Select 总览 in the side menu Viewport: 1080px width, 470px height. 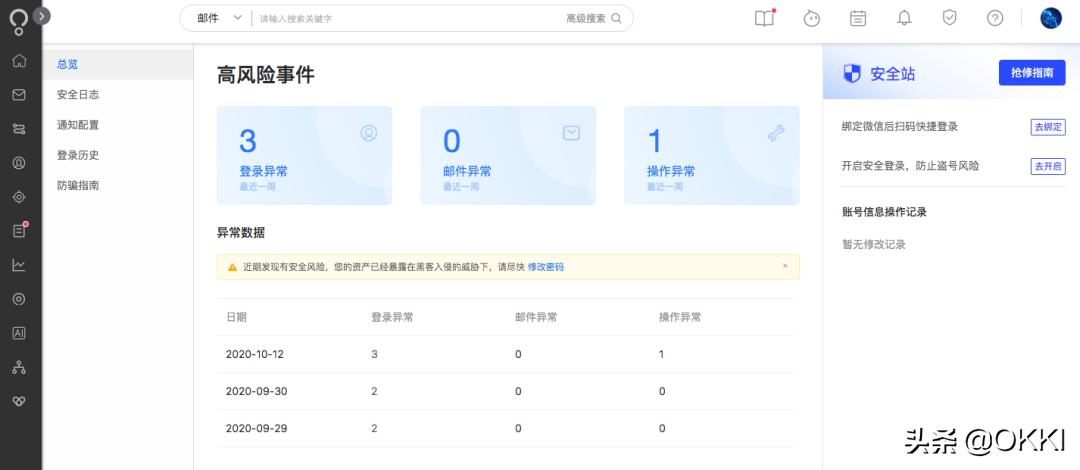coord(118,64)
